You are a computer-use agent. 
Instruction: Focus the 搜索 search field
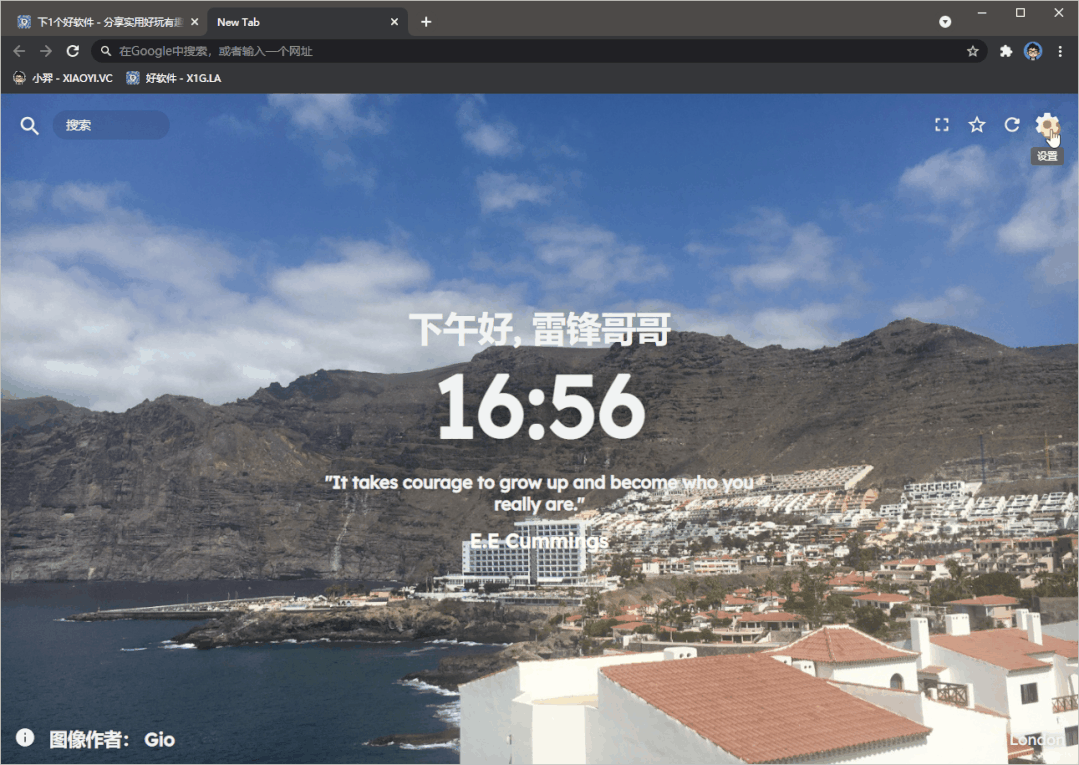pyautogui.click(x=112, y=125)
